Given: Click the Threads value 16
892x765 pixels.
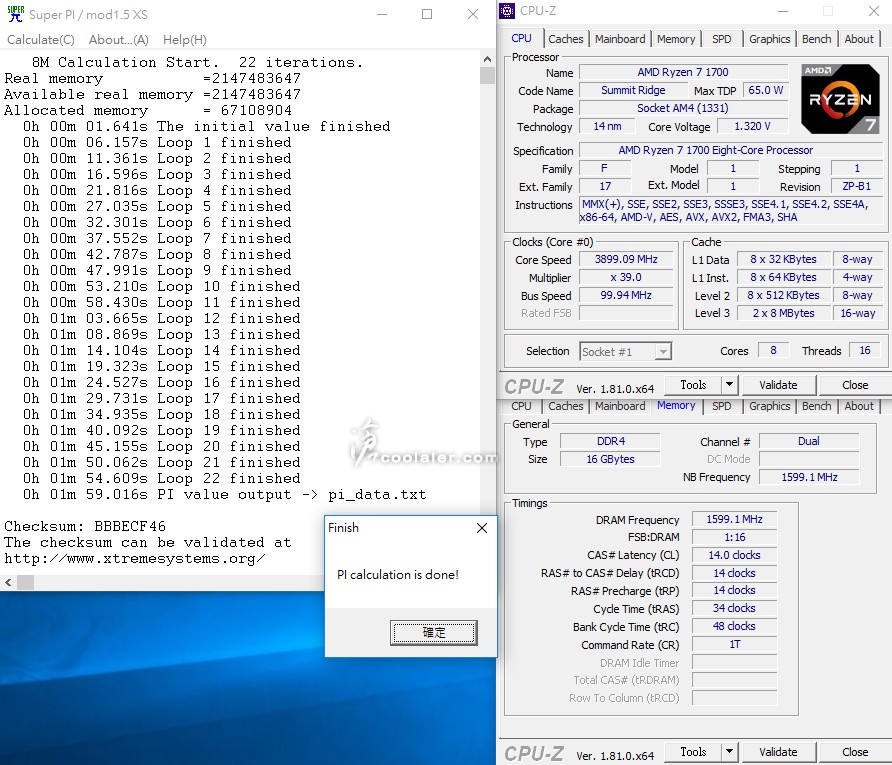Looking at the screenshot, I should coord(865,350).
